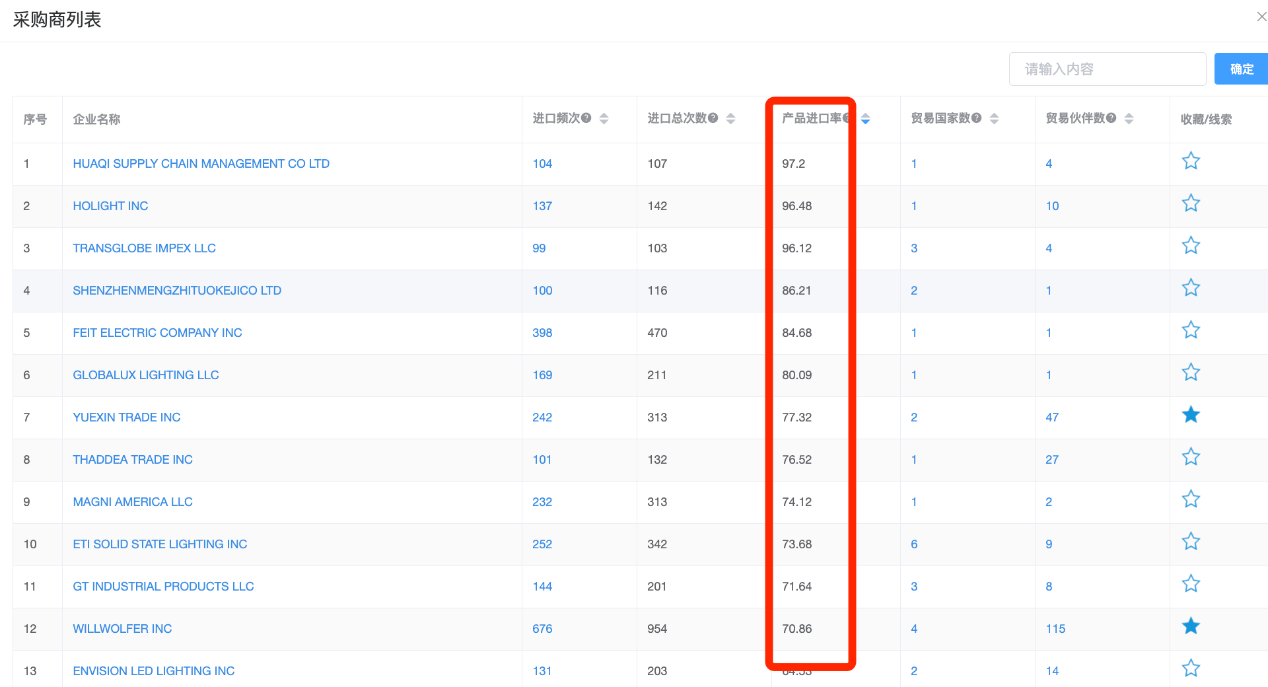Favorite FEIT ELECTRIC COMPANY INC star
Image resolution: width=1268 pixels, height=687 pixels.
pyautogui.click(x=1190, y=330)
